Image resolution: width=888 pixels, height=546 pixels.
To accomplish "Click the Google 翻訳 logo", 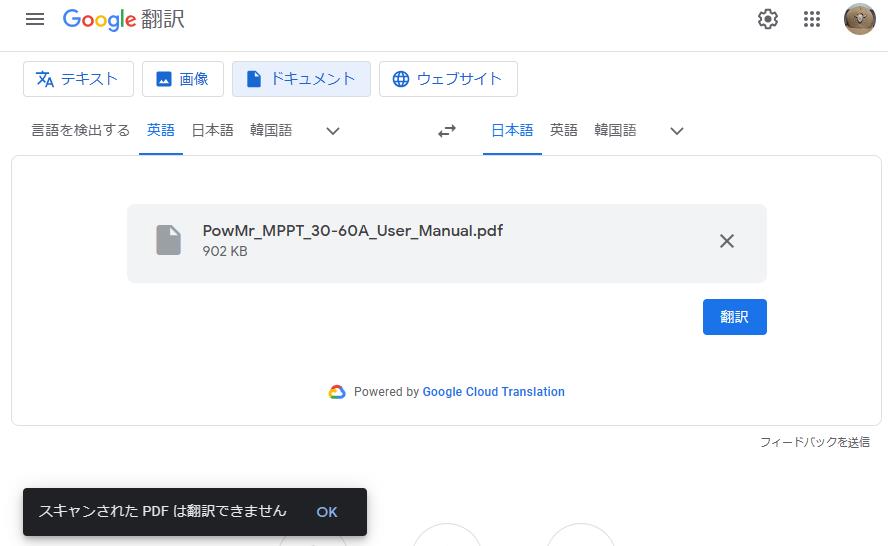I will [123, 19].
